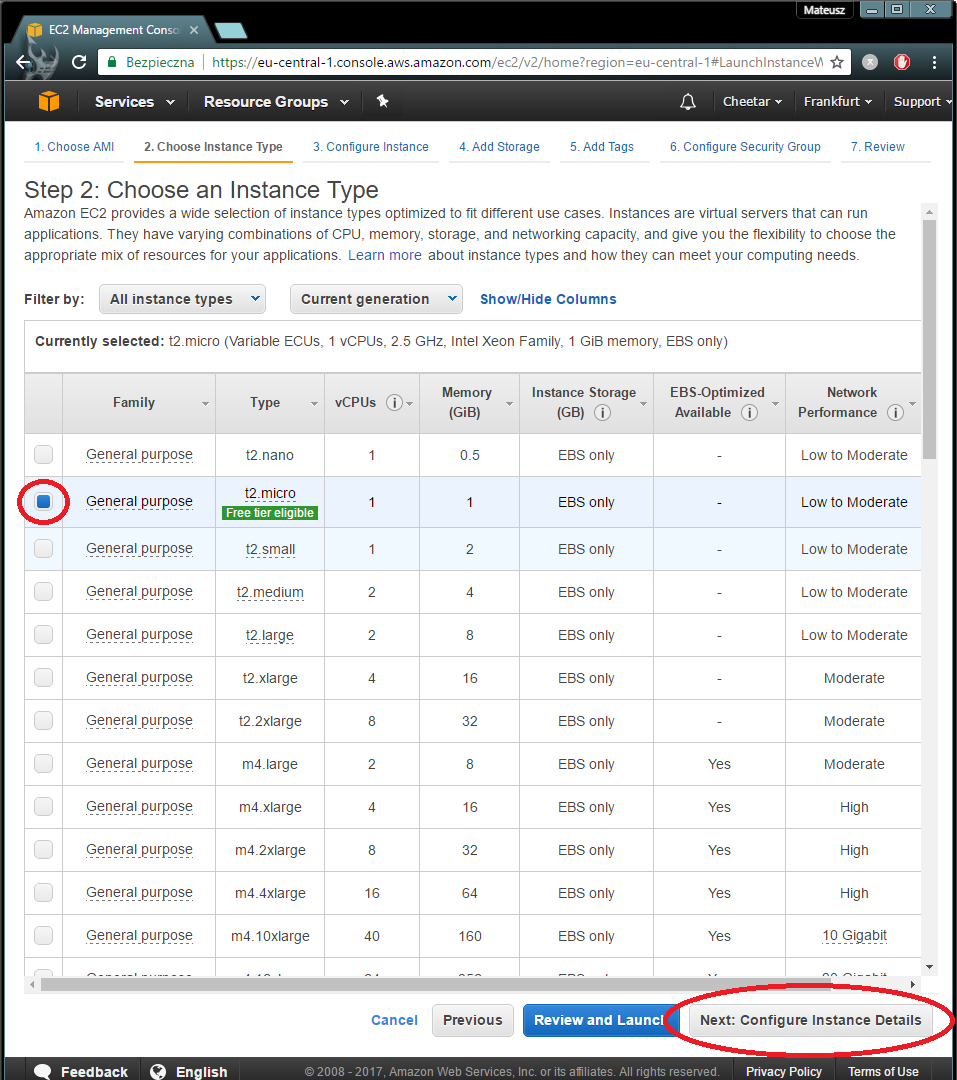This screenshot has width=957, height=1080.
Task: Open the All instance types filter dropdown
Action: (182, 299)
